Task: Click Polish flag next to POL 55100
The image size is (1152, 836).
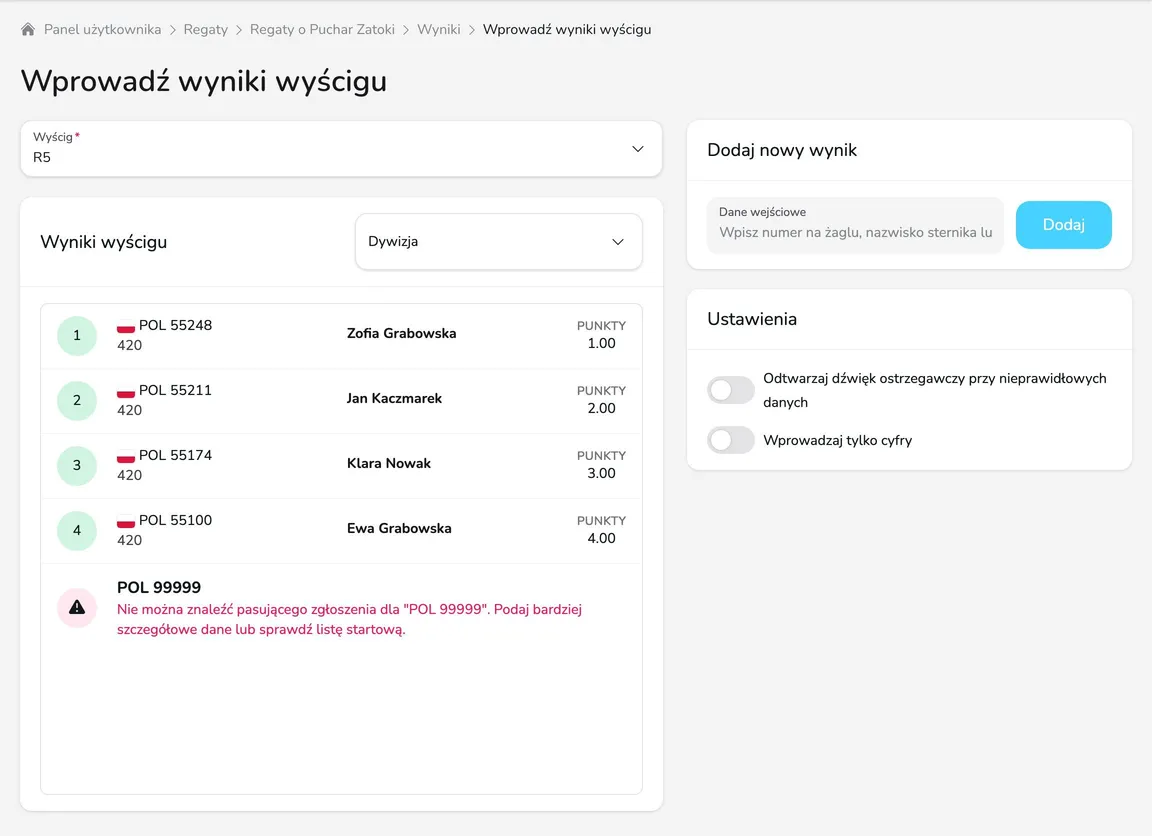Action: (126, 521)
